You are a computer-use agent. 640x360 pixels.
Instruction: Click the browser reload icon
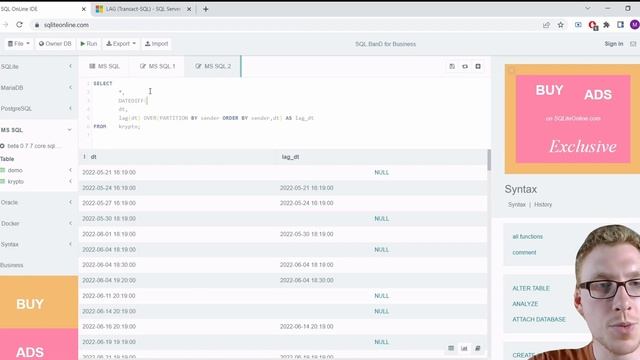point(19,25)
